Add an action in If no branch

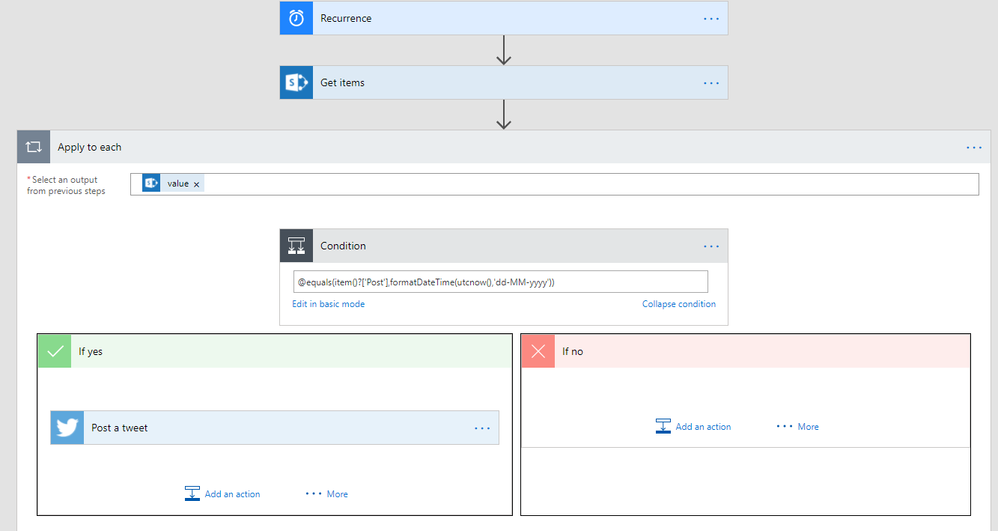click(694, 427)
